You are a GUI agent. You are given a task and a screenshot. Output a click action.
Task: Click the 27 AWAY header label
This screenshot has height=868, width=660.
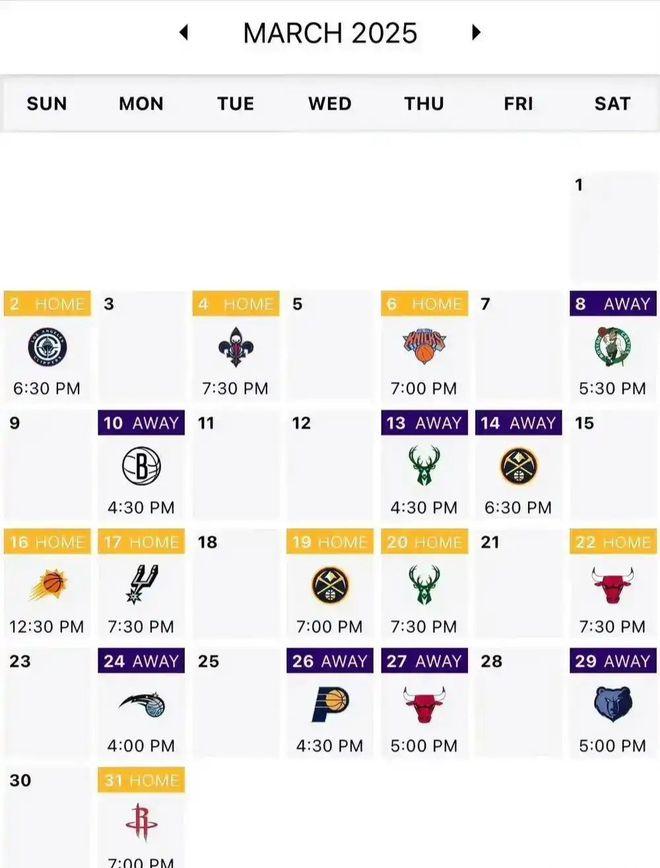point(424,661)
